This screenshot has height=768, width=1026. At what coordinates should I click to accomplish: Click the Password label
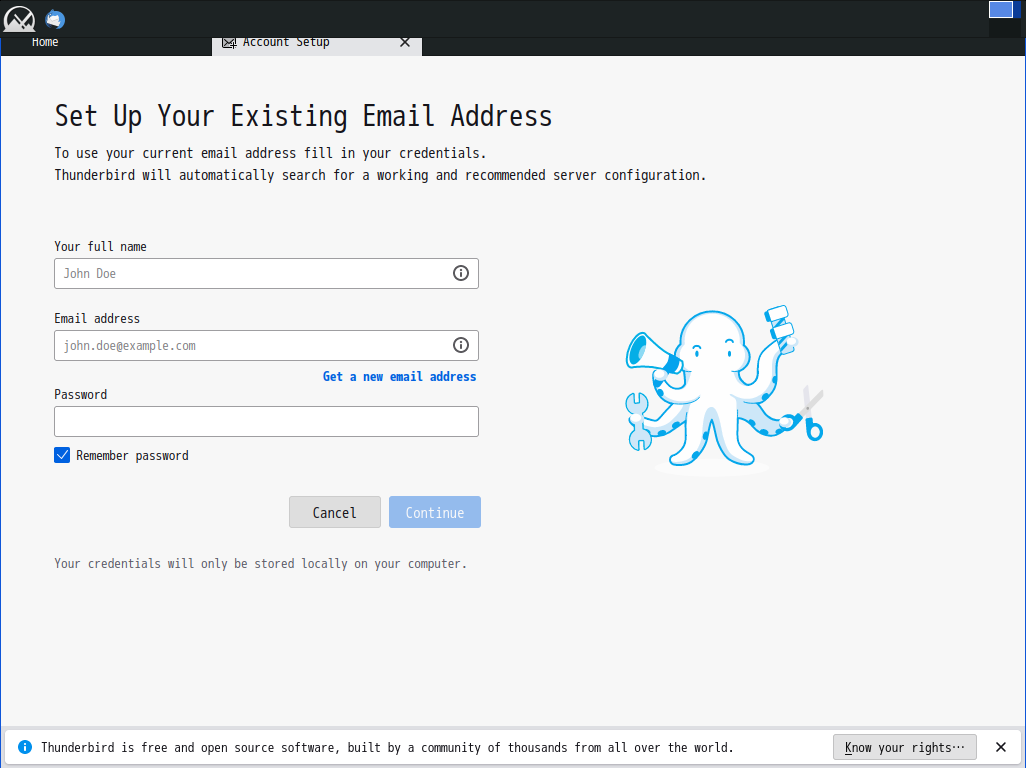pyautogui.click(x=80, y=394)
